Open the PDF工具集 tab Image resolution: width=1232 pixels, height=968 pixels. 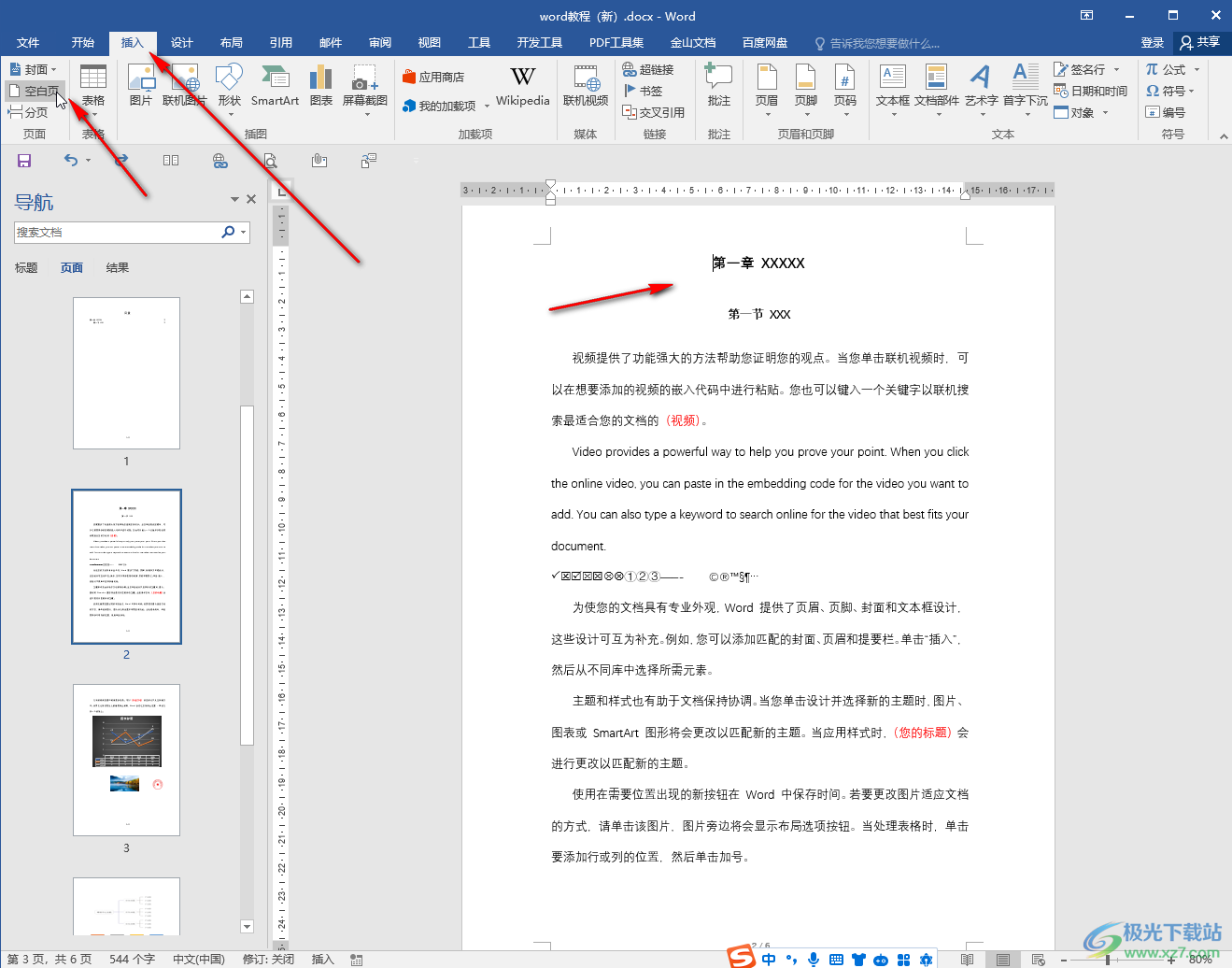616,43
